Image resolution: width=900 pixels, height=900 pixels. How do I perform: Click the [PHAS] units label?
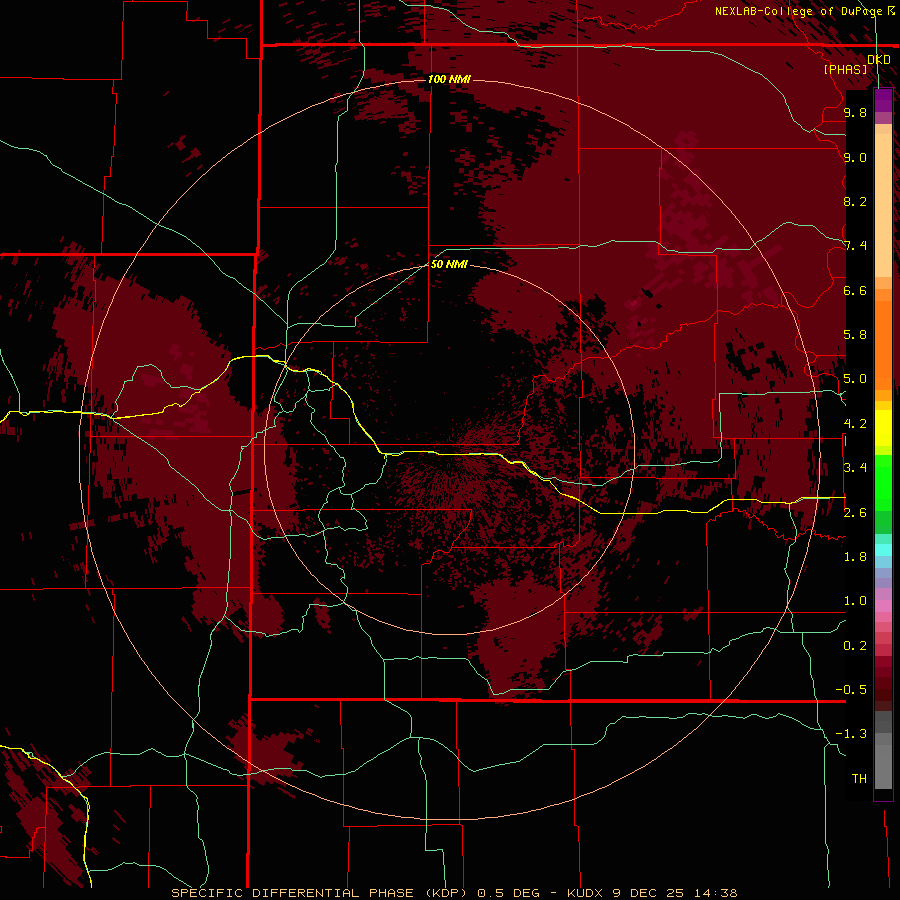click(845, 69)
